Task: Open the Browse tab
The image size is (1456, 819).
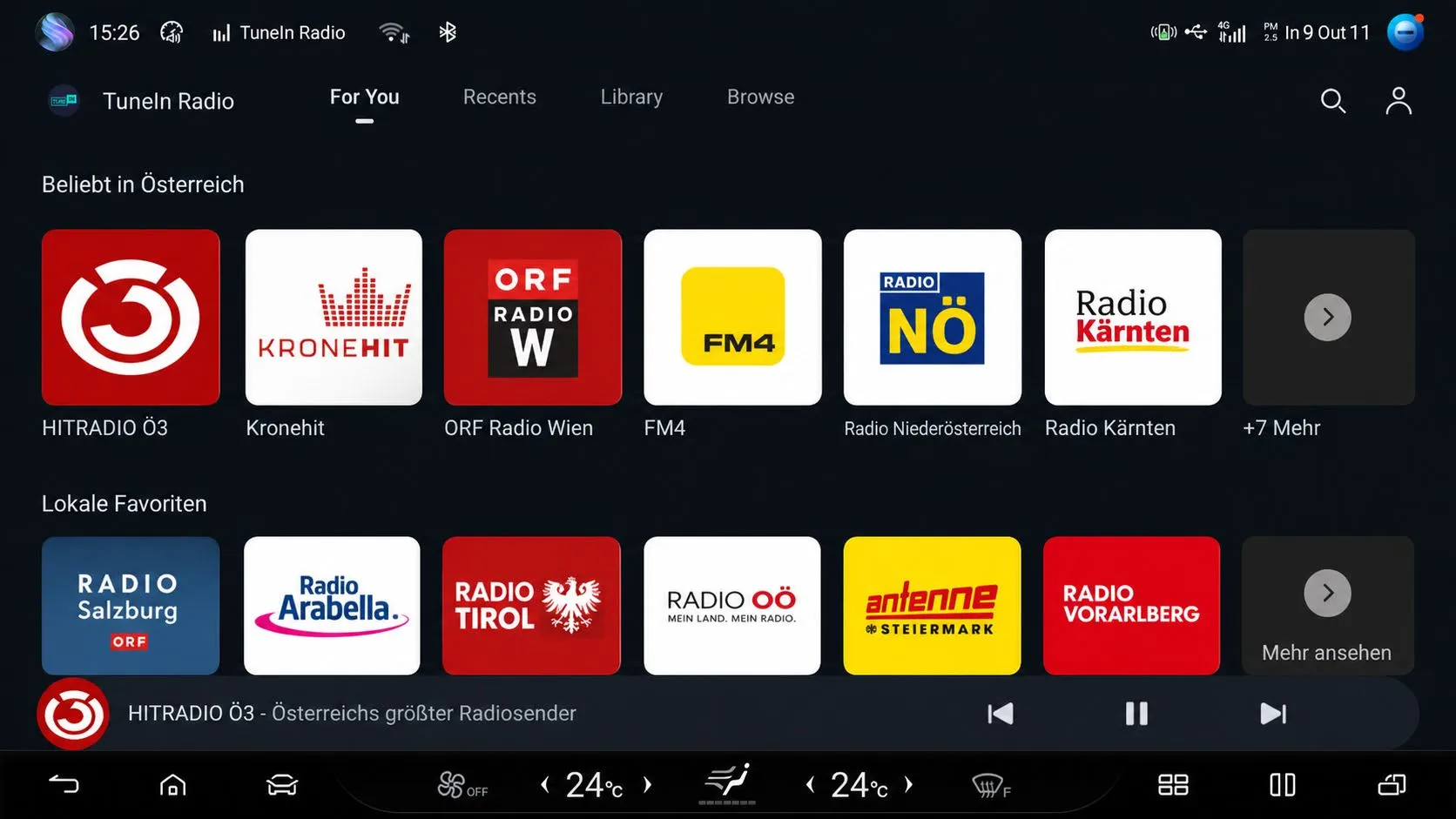Action: coord(760,97)
